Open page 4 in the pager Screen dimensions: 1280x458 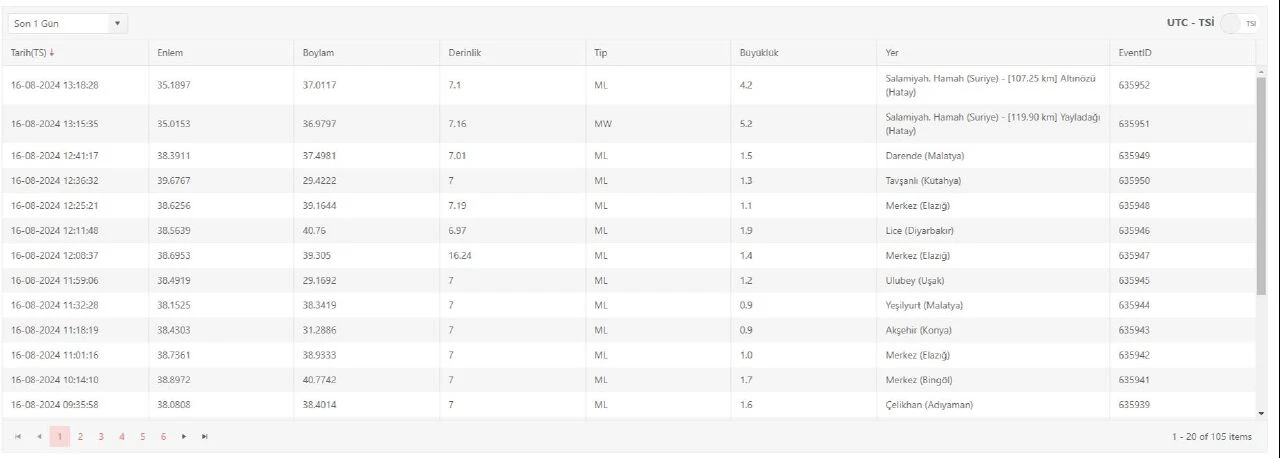121,437
